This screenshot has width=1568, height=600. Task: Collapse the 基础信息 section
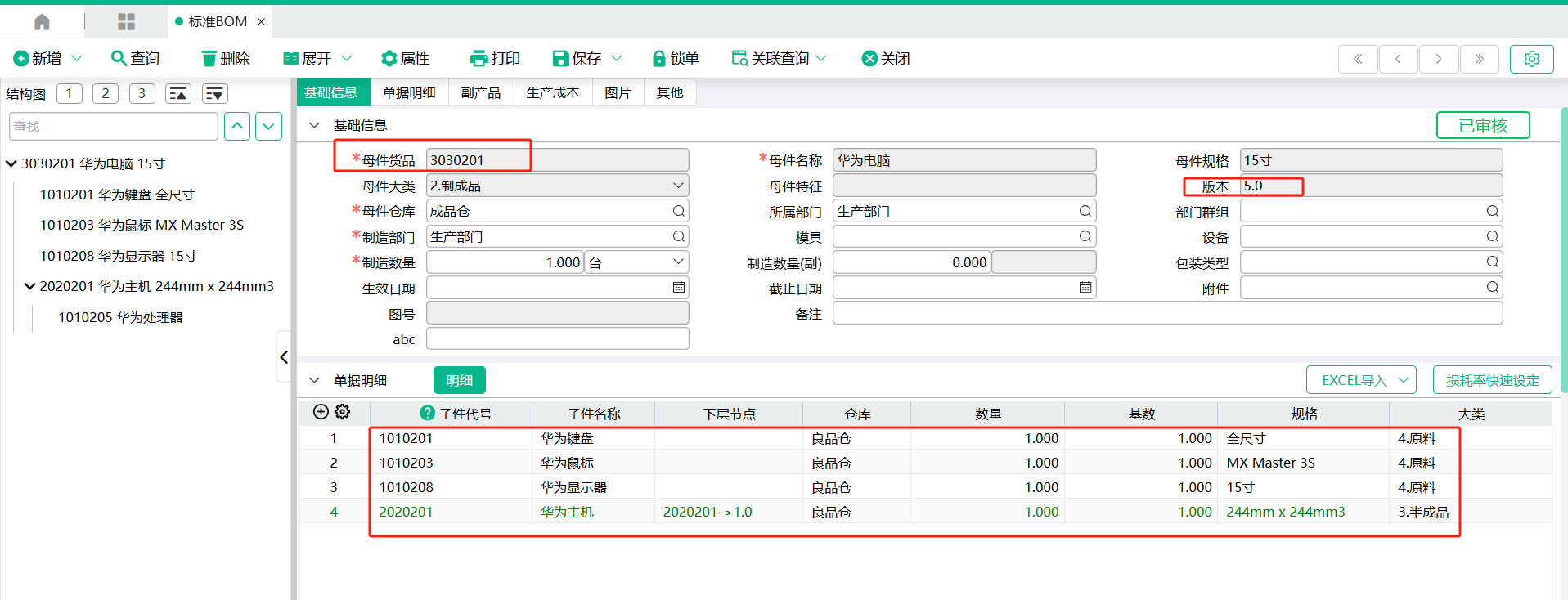click(314, 125)
